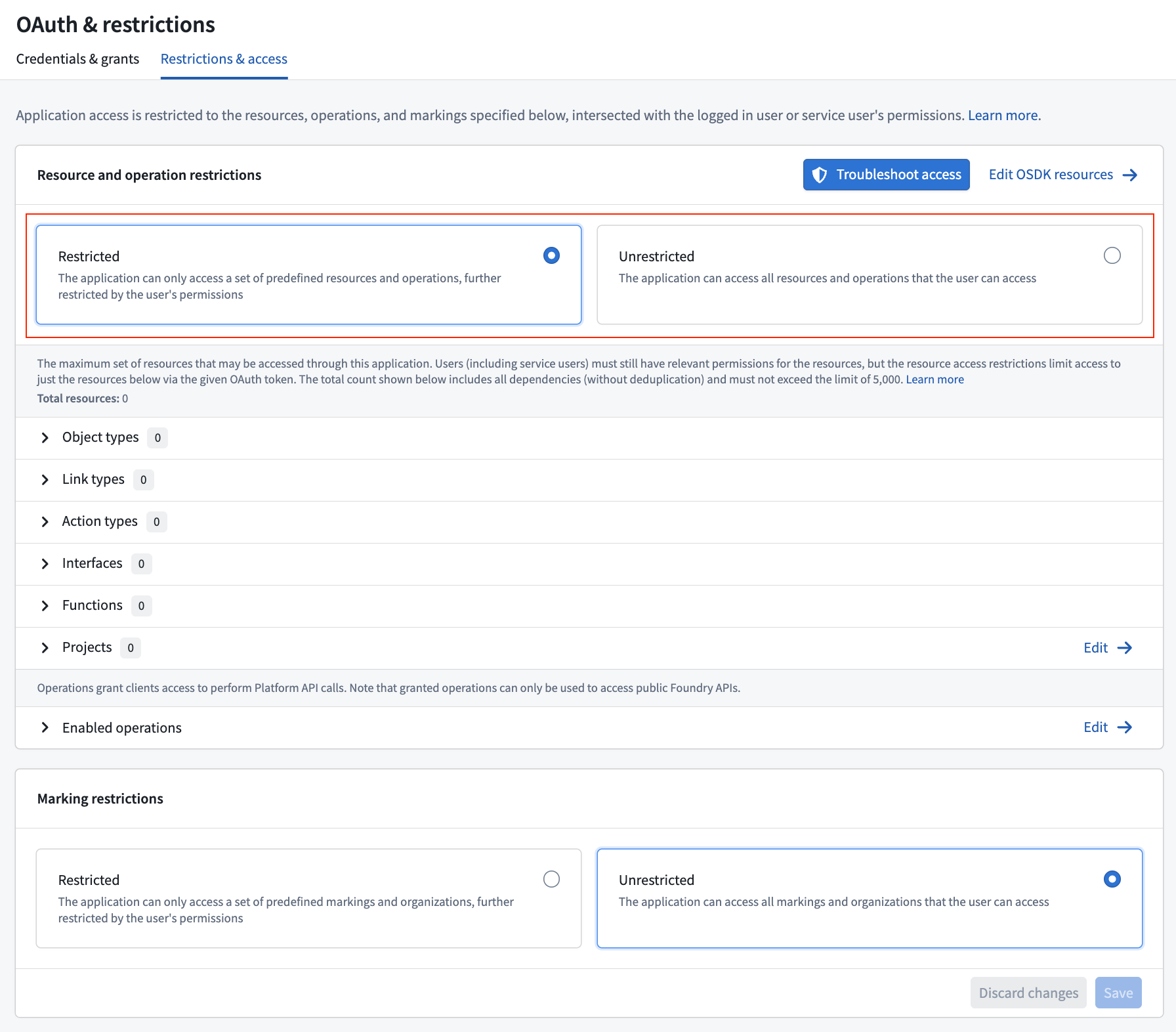Click the Learn more link in the top description
1176x1032 pixels.
(x=1003, y=116)
